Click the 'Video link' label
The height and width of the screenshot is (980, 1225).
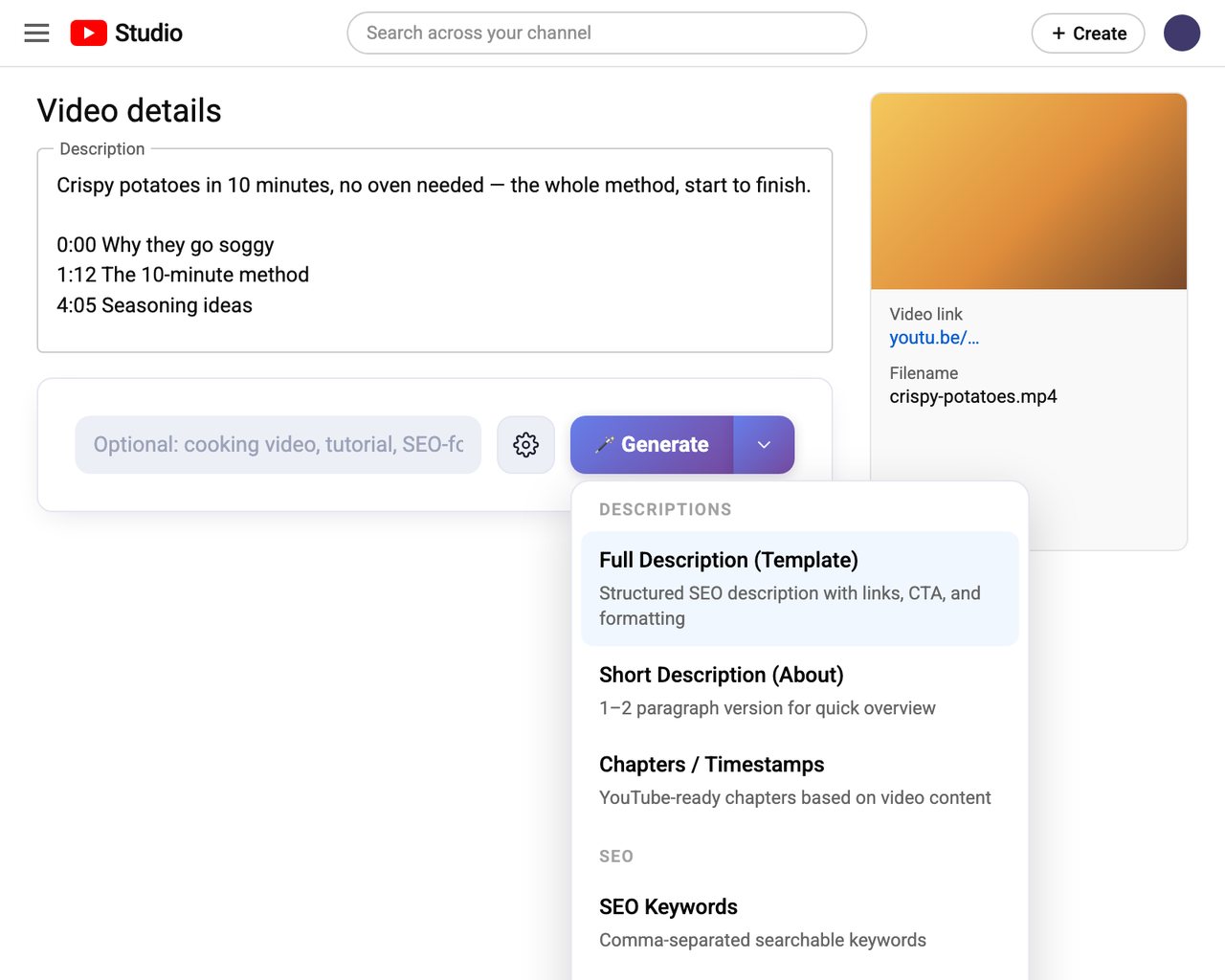coord(926,314)
